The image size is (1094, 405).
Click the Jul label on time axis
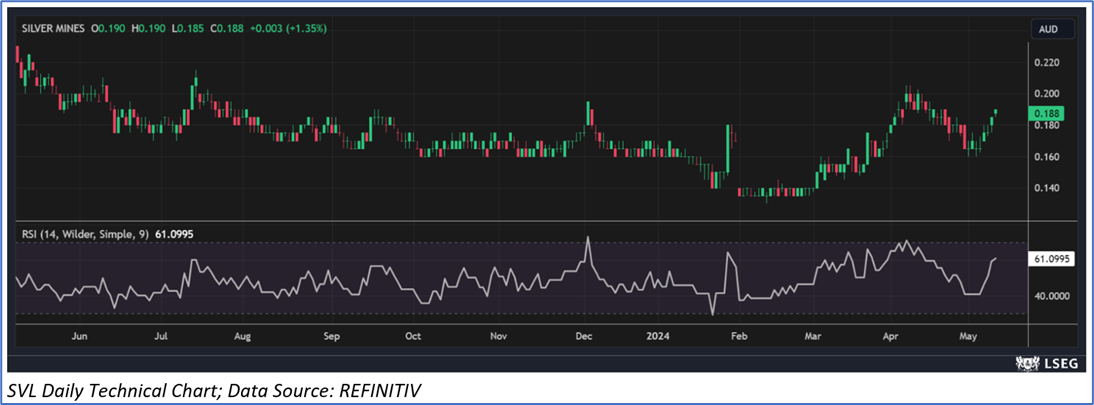162,337
